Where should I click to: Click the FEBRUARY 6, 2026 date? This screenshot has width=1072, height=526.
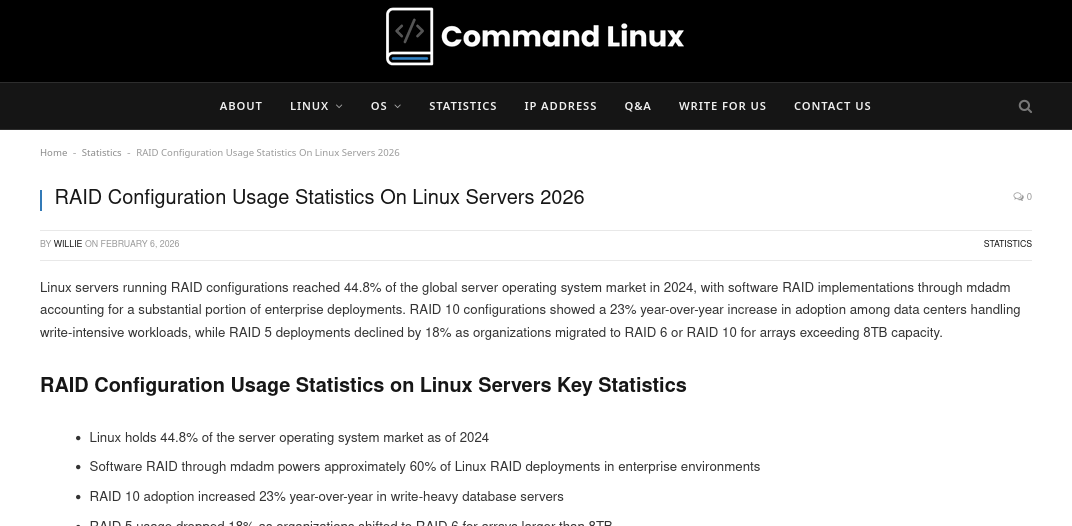(139, 244)
